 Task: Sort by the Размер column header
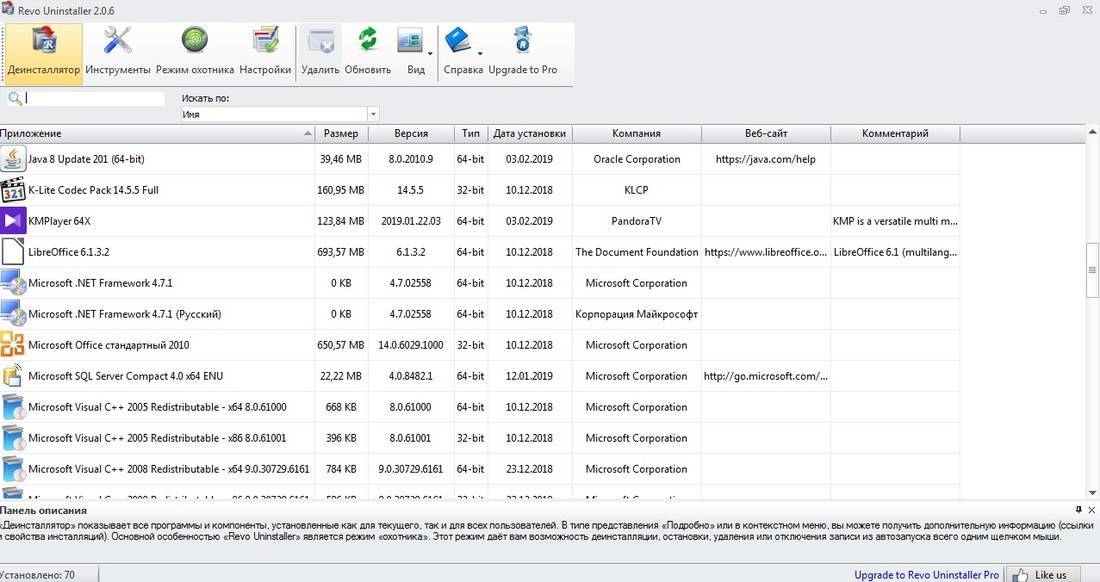(342, 133)
